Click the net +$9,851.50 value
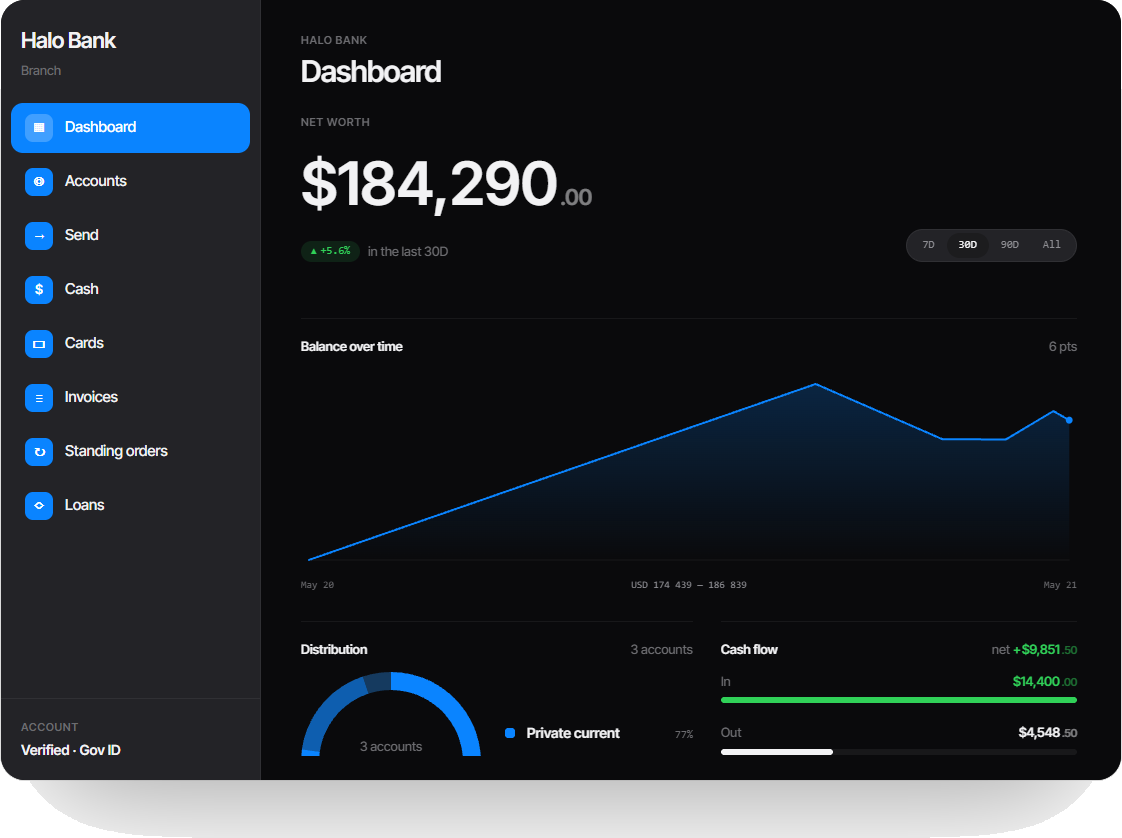The width and height of the screenshot is (1122, 838). (1034, 650)
